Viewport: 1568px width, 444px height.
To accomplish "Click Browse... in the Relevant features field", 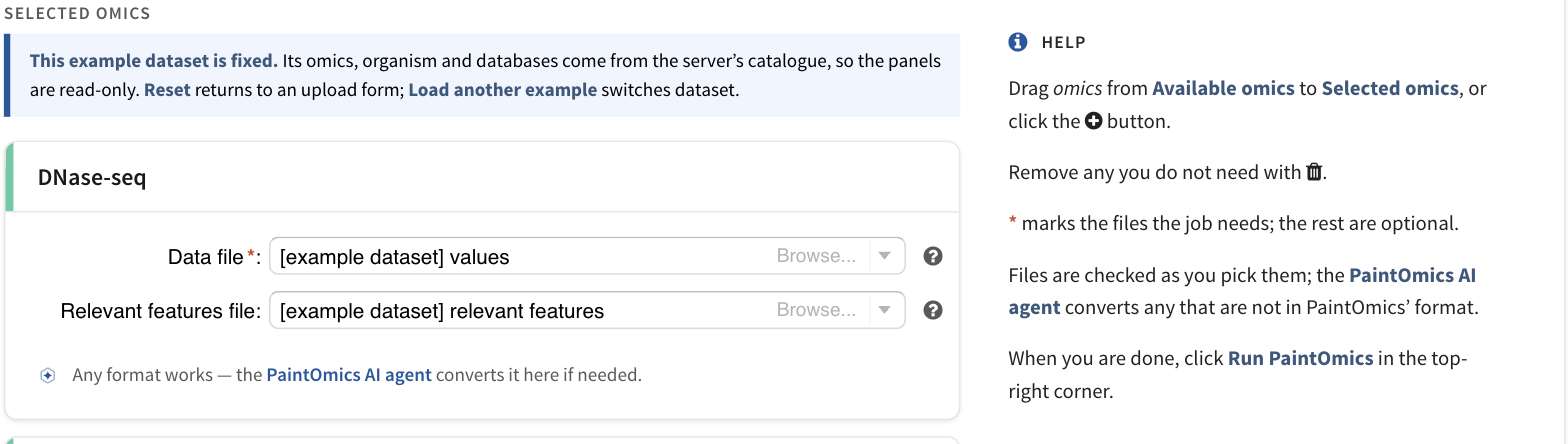I will (816, 310).
